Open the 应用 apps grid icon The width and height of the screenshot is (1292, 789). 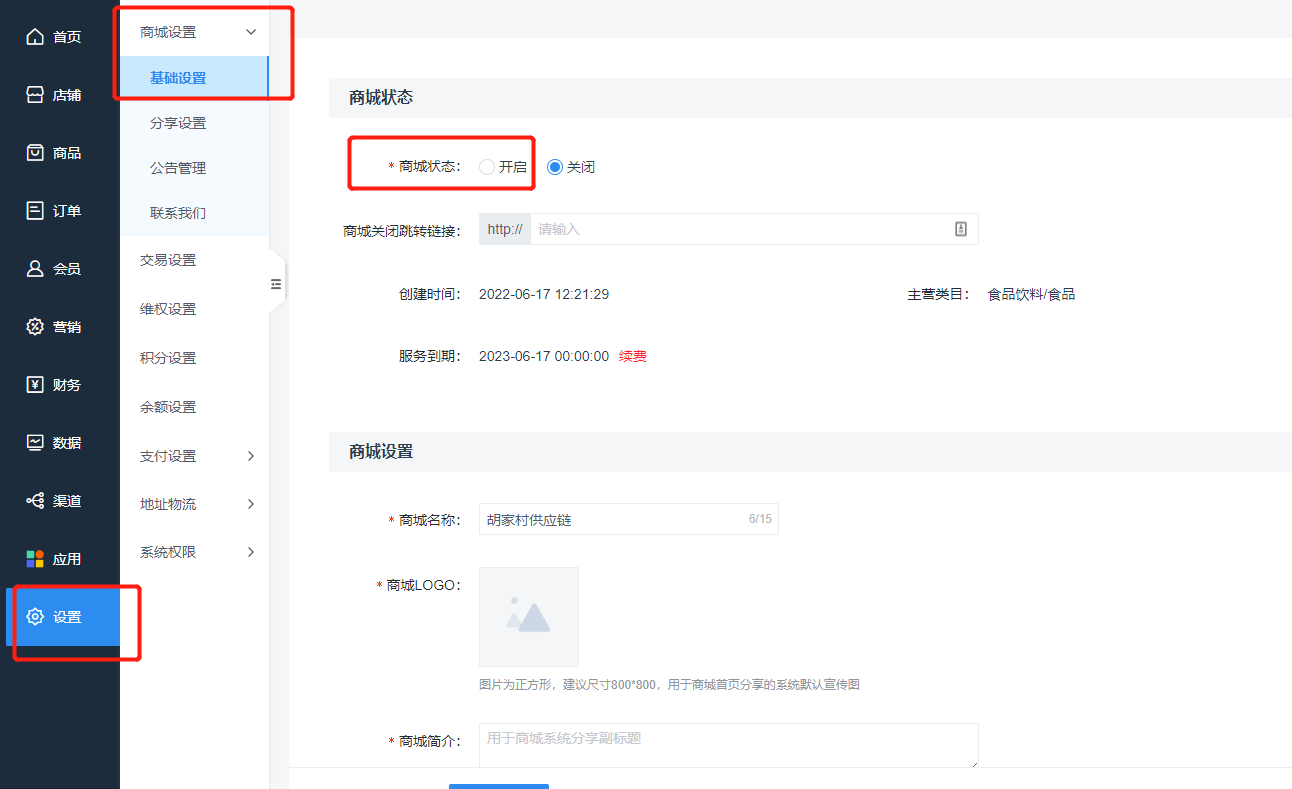click(x=35, y=559)
